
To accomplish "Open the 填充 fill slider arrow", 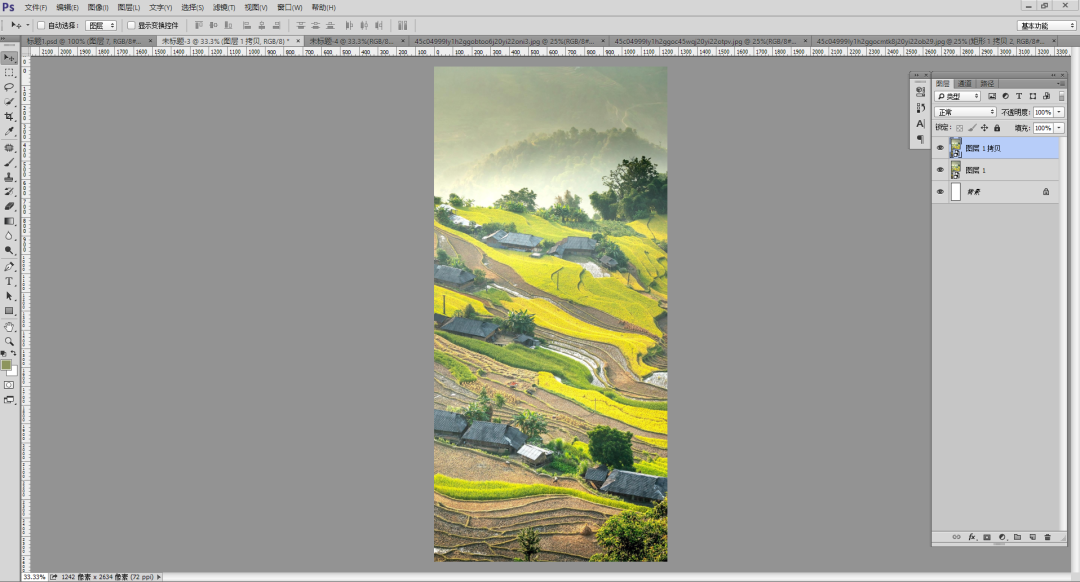I will (1059, 128).
